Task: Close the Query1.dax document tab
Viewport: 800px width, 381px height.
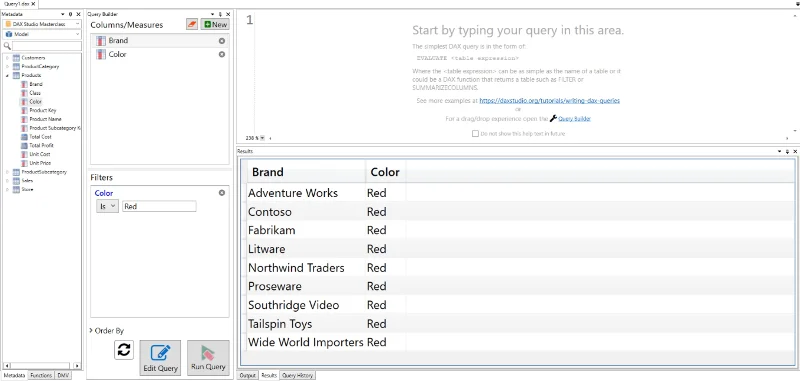Action: click(33, 4)
